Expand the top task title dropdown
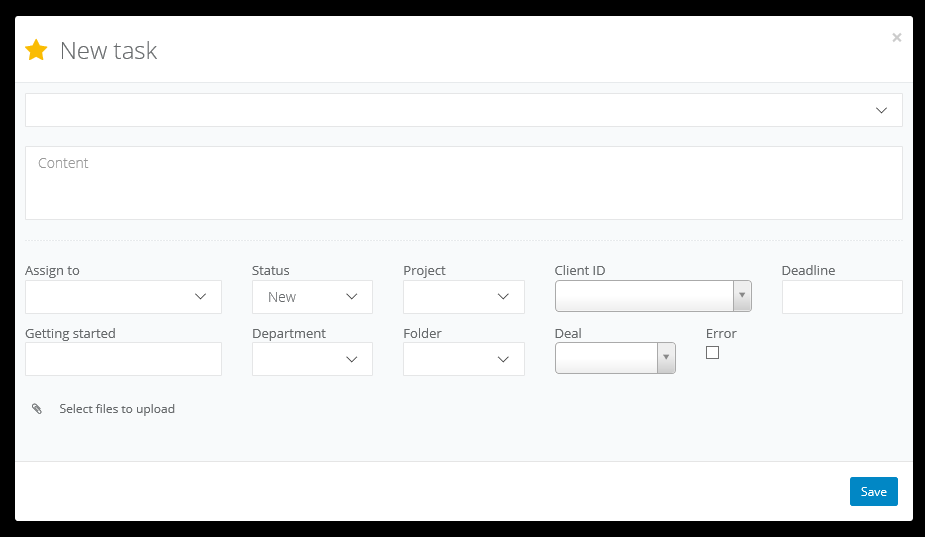925x537 pixels. coord(881,110)
